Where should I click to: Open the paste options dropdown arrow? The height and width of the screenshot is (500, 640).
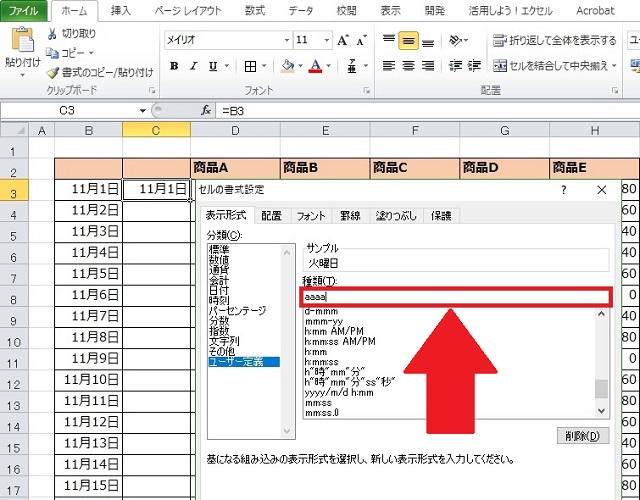click(x=22, y=76)
